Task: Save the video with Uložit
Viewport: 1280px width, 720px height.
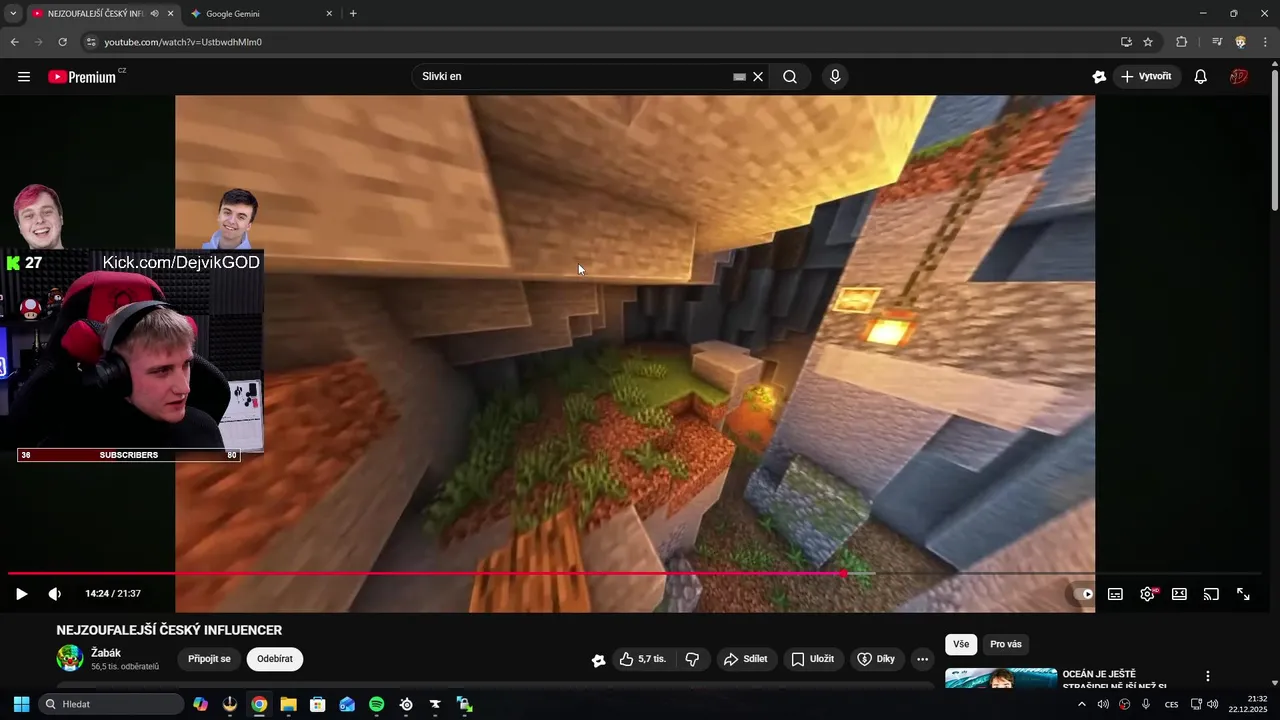Action: tap(813, 659)
